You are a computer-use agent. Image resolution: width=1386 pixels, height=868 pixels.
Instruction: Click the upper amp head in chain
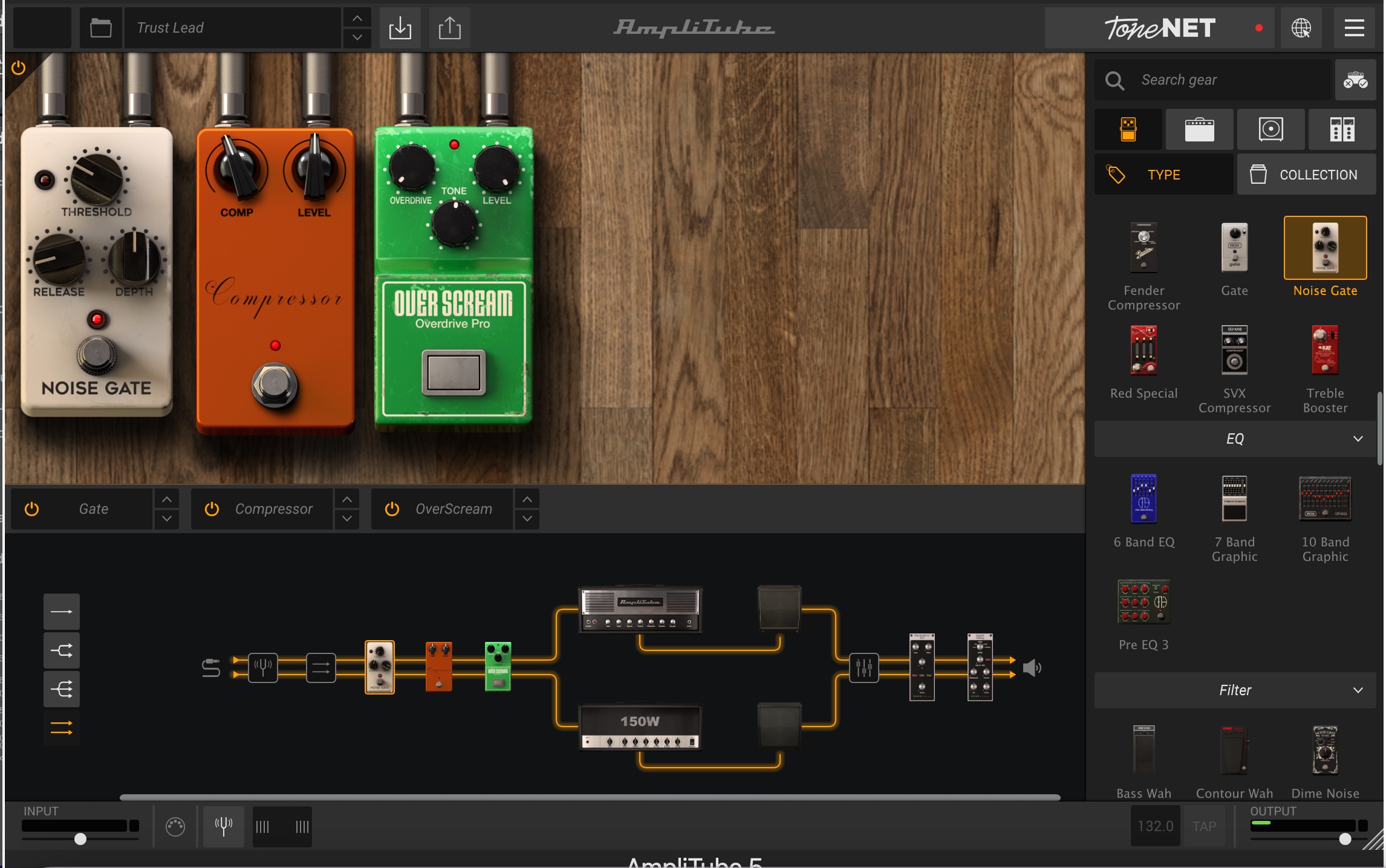click(640, 609)
